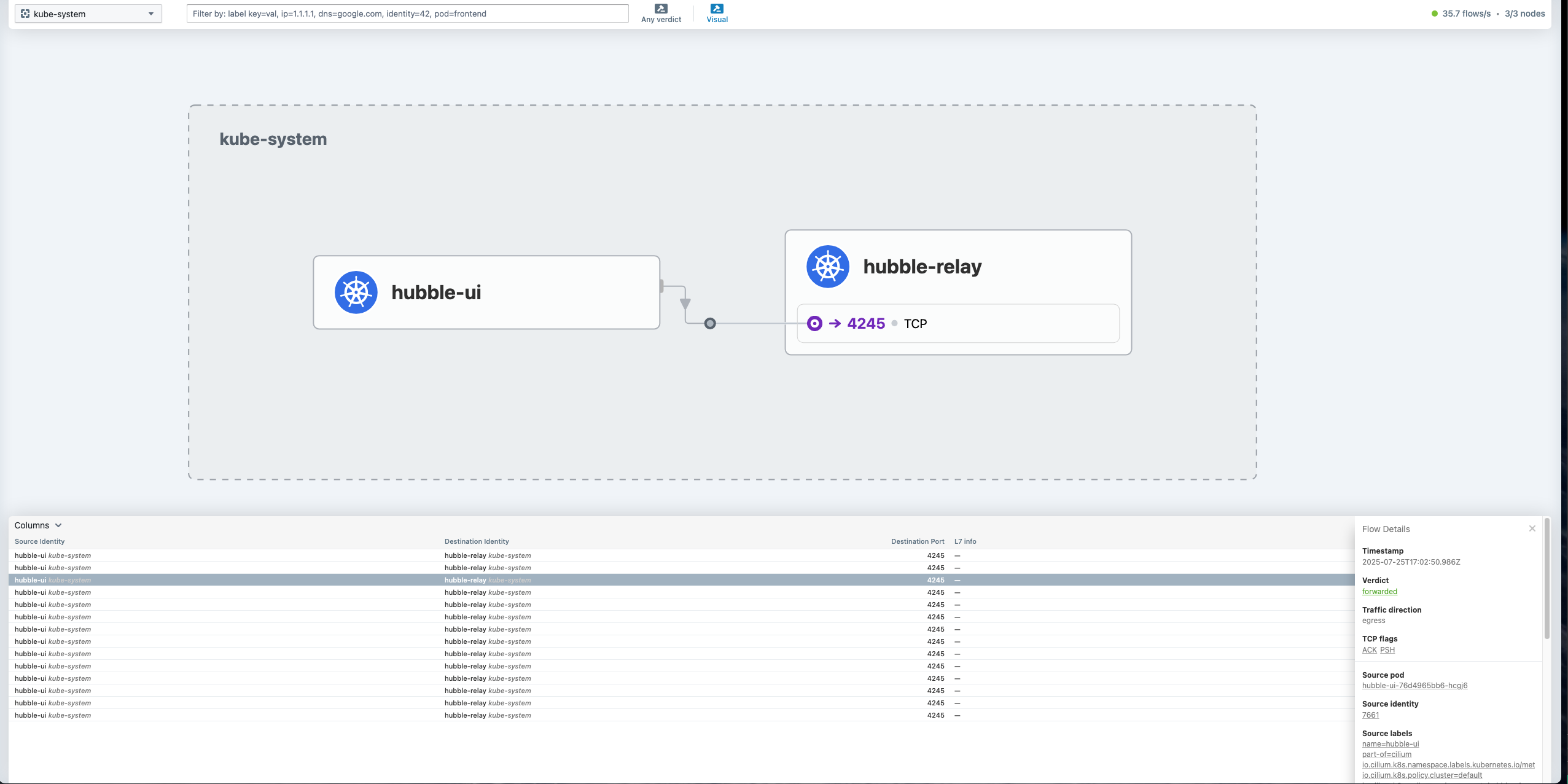Close the Flow Details panel

[x=1532, y=528]
